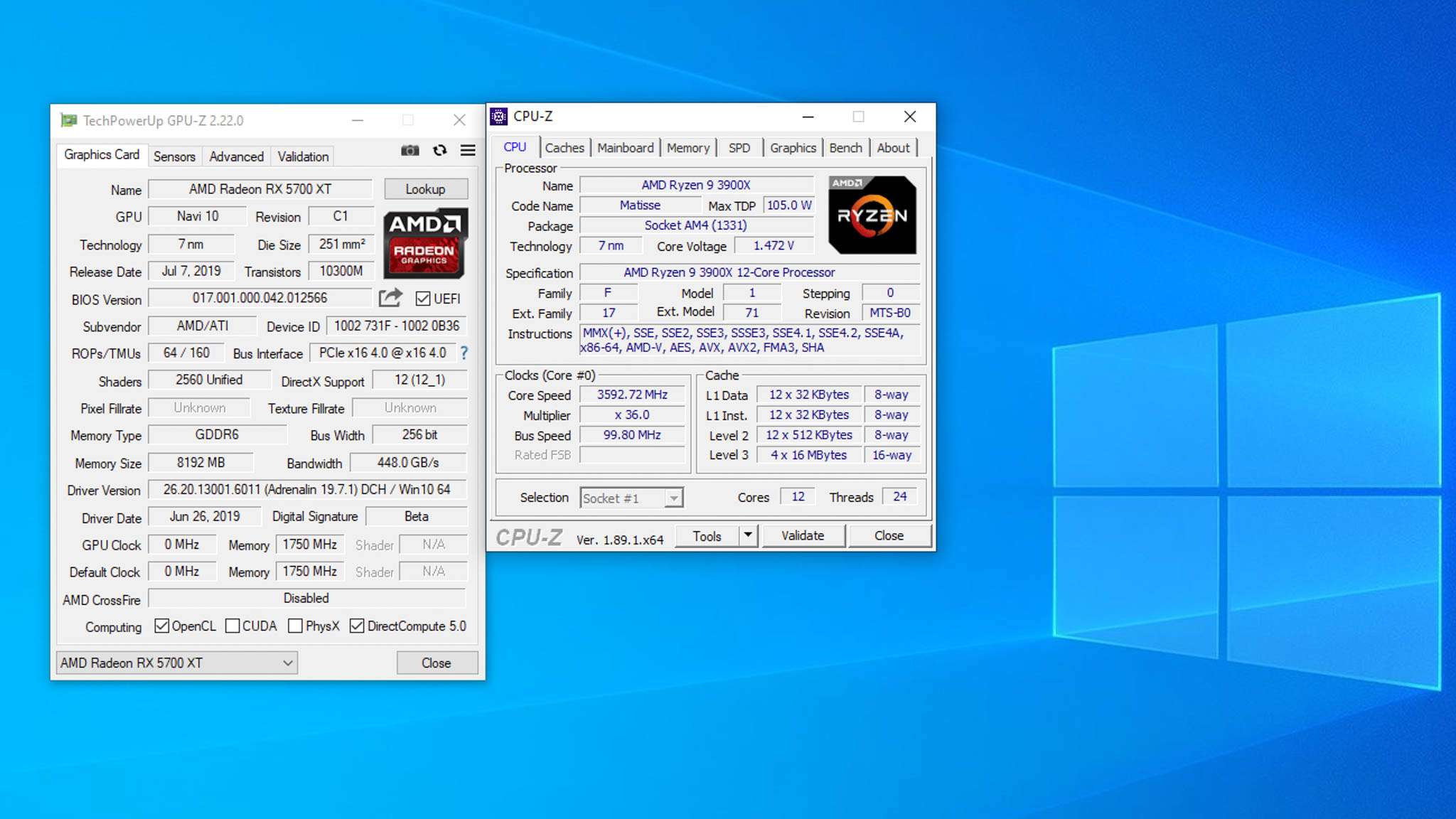This screenshot has height=819, width=1456.
Task: Toggle the OpenCL checkbox
Action: (x=162, y=626)
